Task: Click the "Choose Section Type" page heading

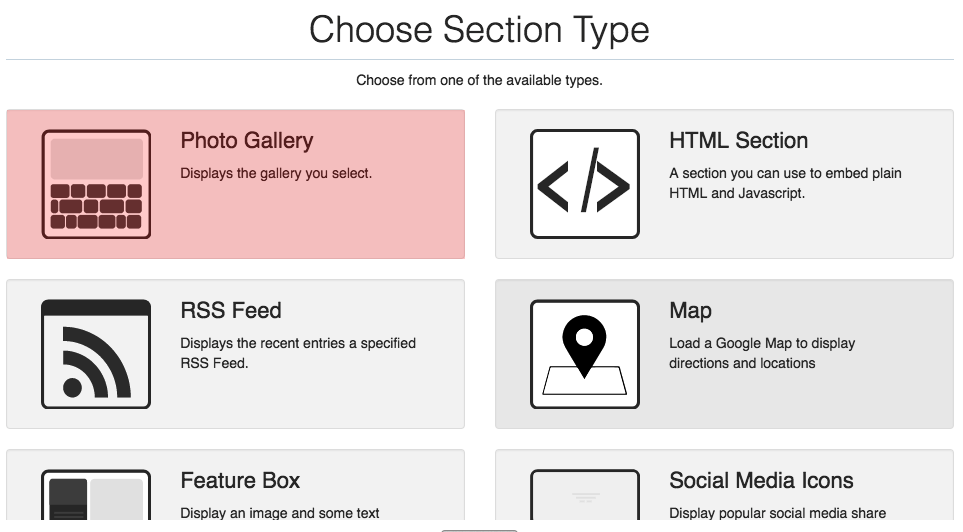Action: tap(479, 29)
